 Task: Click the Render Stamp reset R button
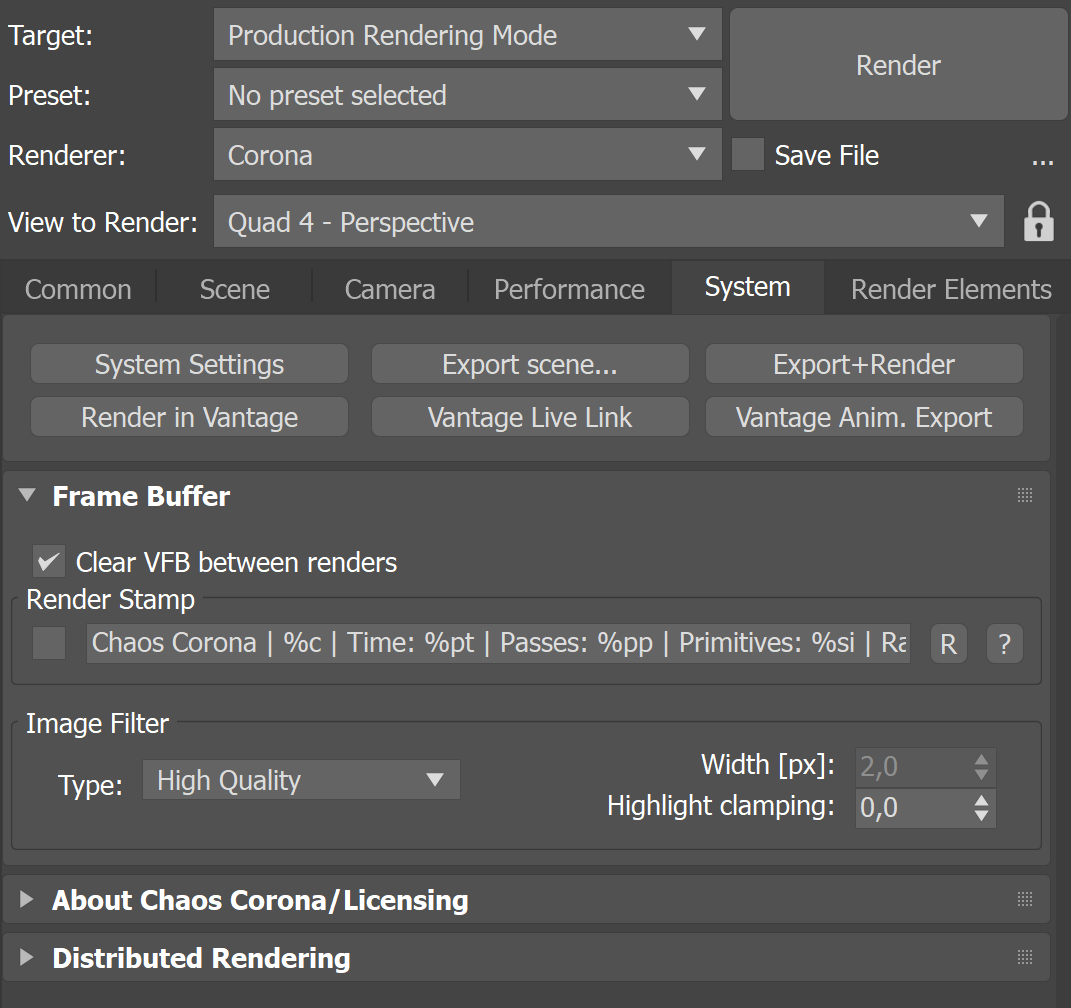click(949, 644)
